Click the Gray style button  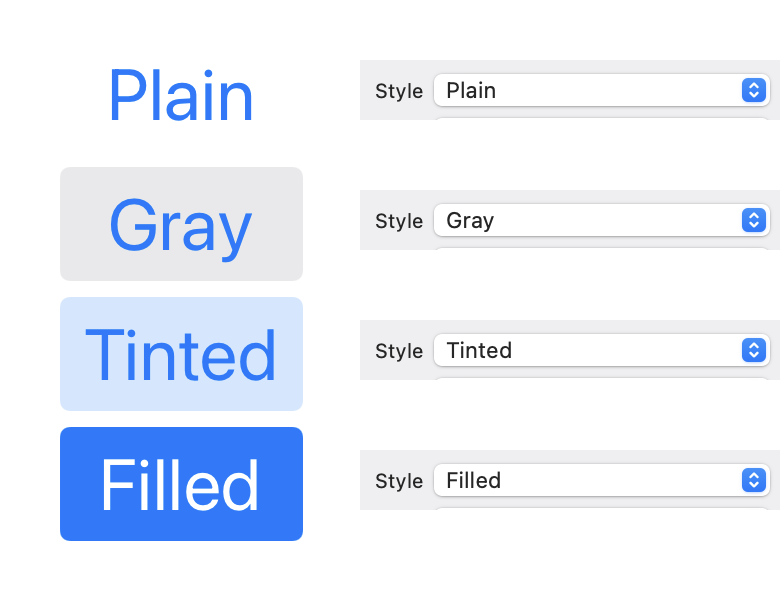181,224
